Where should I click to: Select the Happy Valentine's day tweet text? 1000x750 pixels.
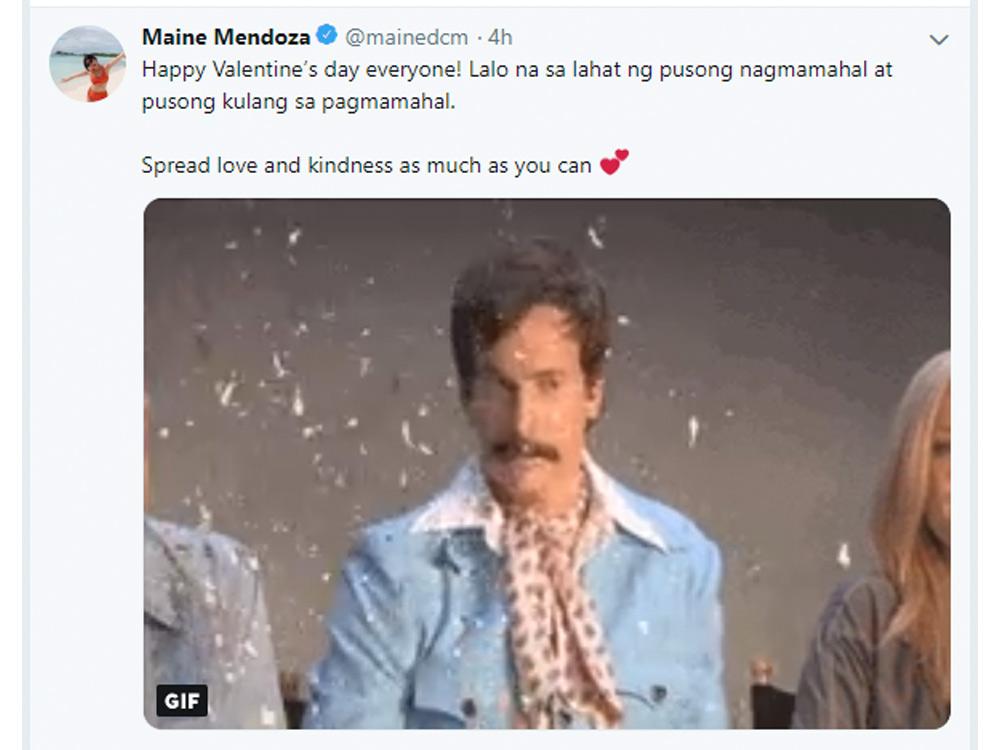click(x=450, y=71)
